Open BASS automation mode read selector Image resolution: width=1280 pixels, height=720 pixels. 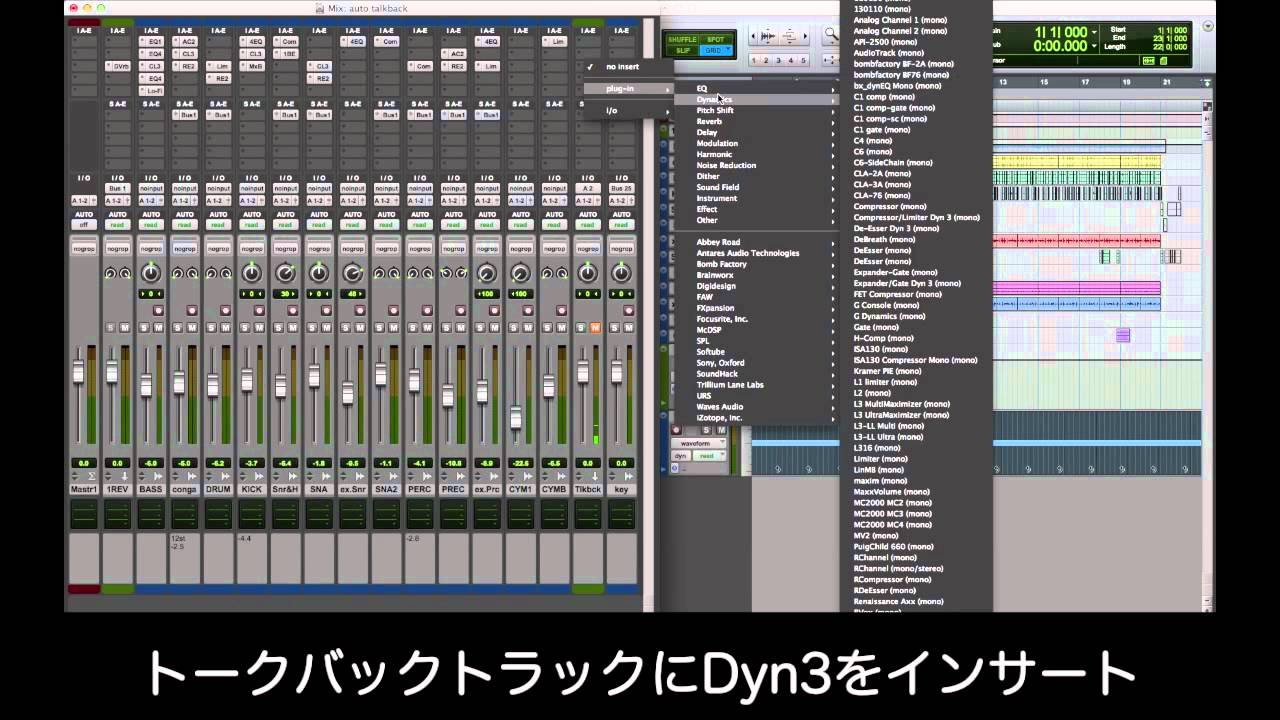tap(151, 224)
